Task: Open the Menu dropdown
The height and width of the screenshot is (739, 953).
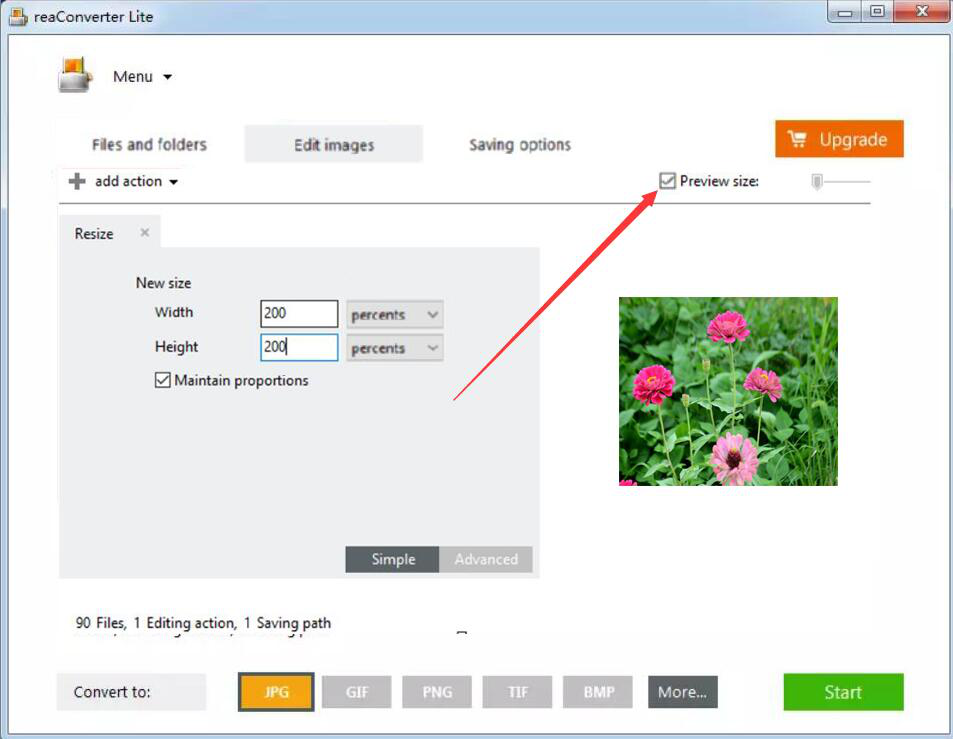Action: (142, 77)
